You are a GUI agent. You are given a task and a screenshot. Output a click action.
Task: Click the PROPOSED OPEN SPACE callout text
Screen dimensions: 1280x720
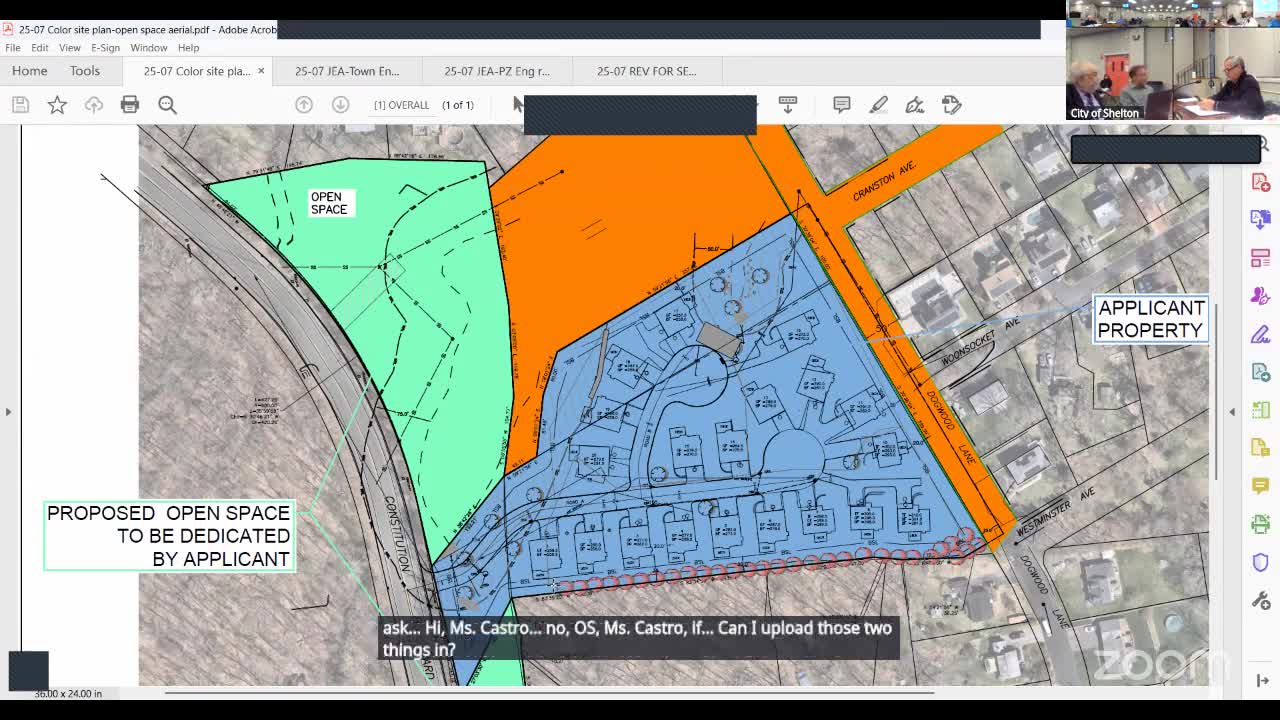point(169,536)
